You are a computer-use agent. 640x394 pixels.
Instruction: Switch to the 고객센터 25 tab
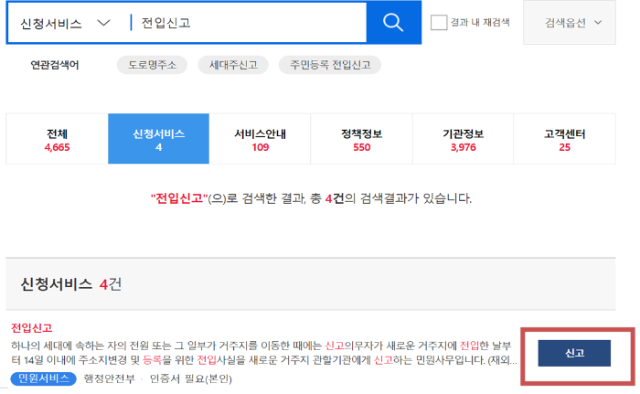tap(564, 139)
